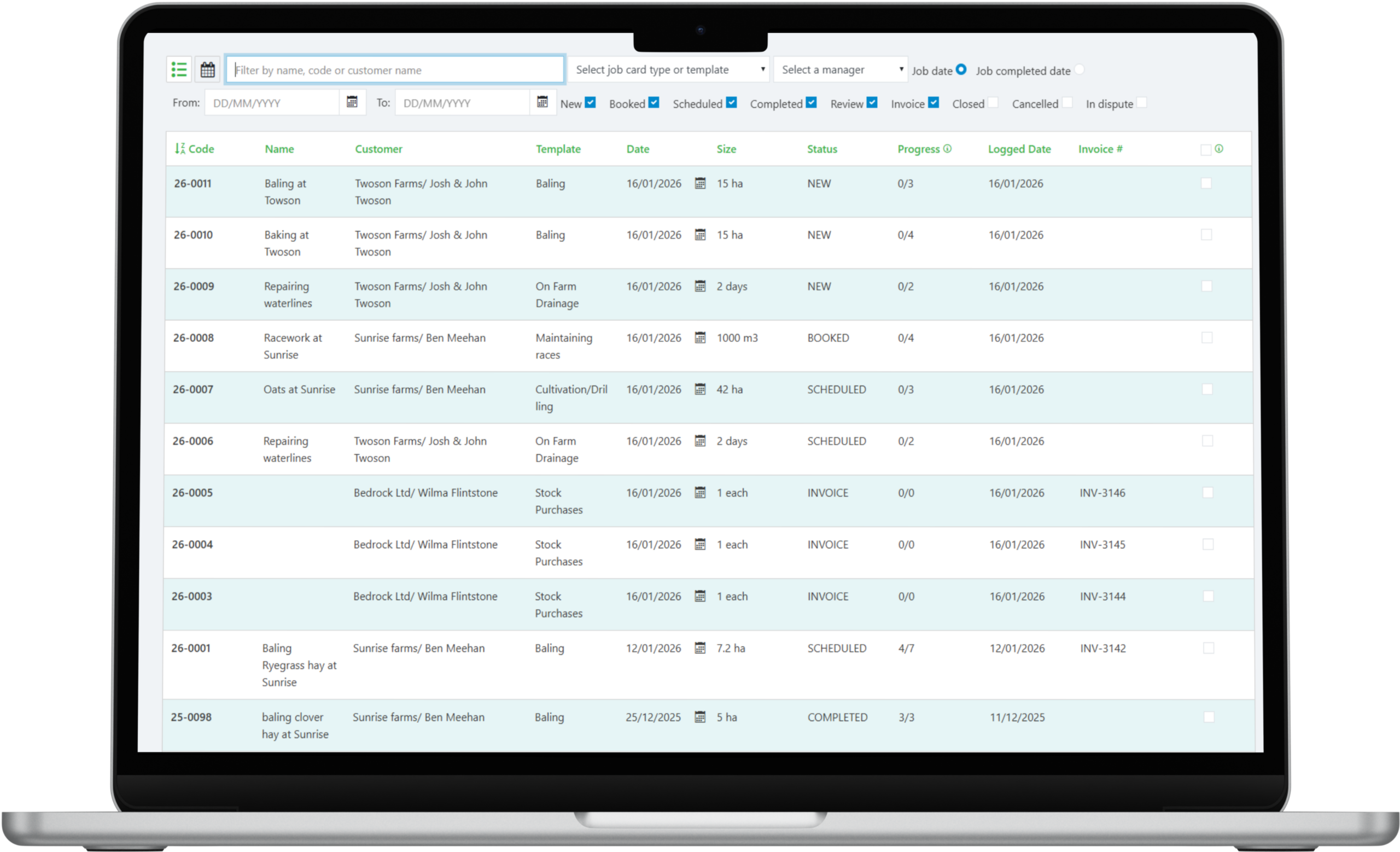This screenshot has width=1400, height=852.
Task: Open To date picker calendar icon
Action: click(x=542, y=102)
